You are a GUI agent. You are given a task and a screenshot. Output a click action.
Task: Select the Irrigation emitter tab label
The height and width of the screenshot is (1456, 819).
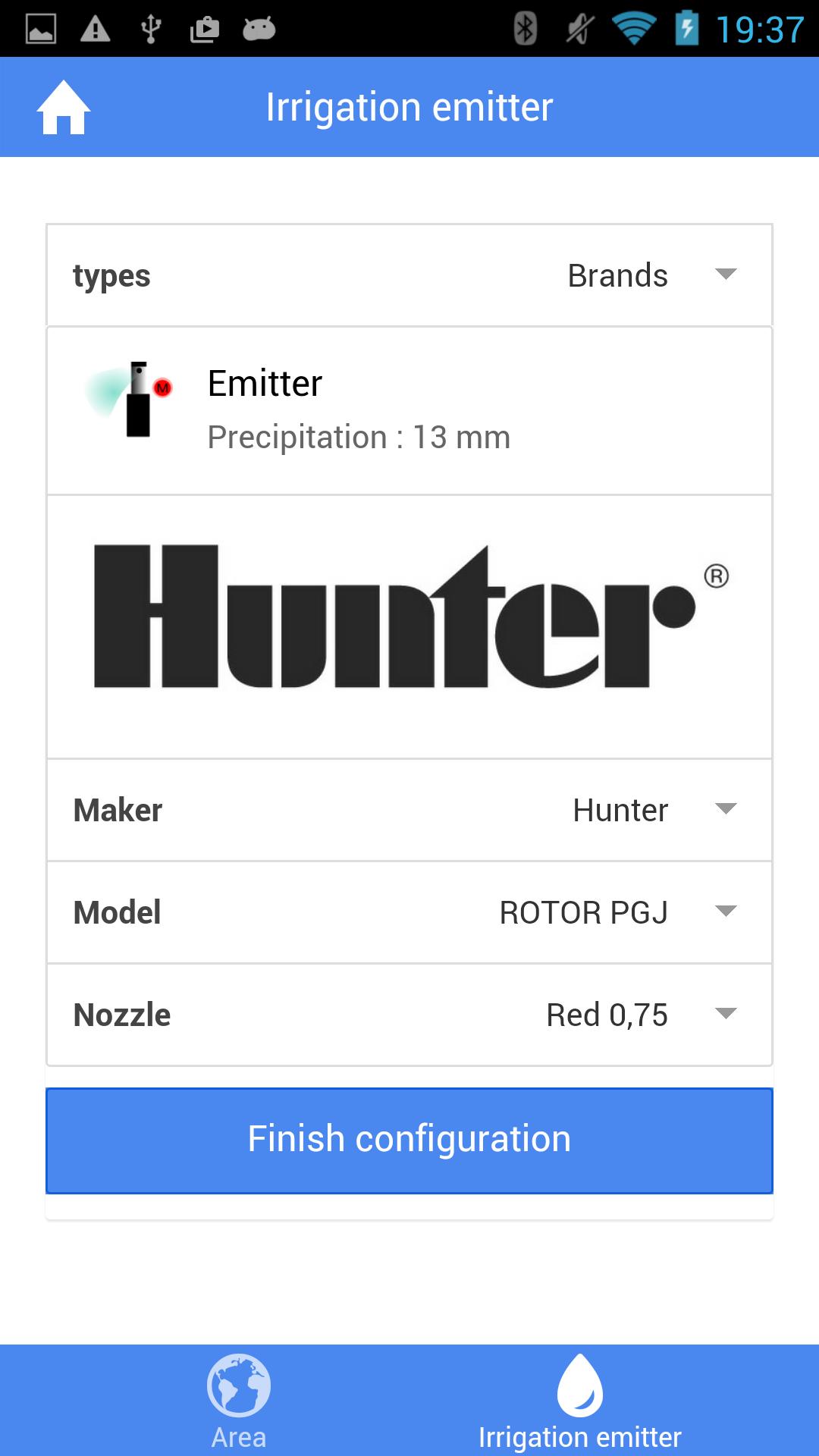(580, 1437)
